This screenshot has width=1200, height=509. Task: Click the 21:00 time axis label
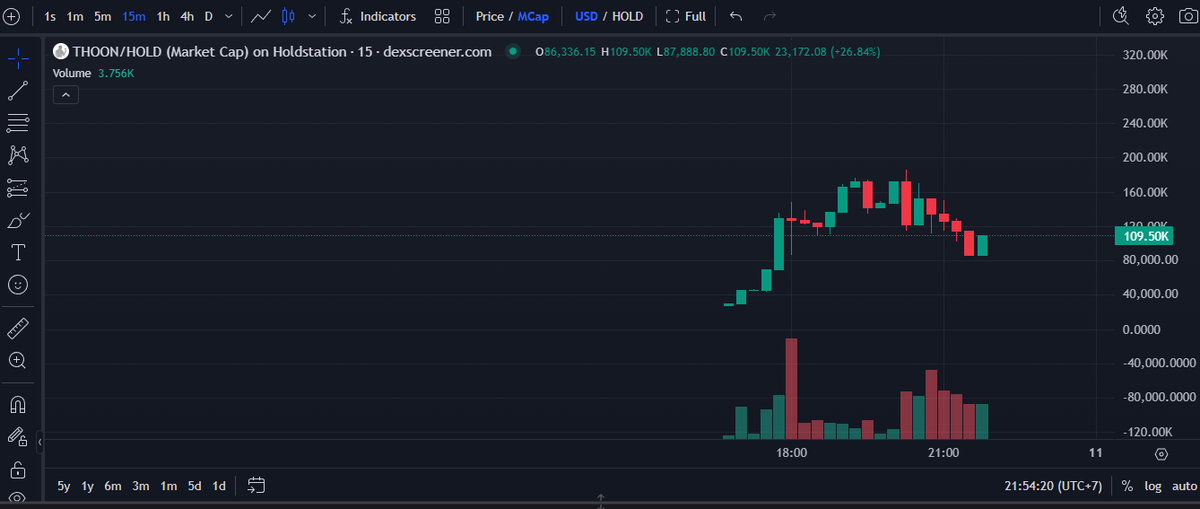[x=943, y=453]
